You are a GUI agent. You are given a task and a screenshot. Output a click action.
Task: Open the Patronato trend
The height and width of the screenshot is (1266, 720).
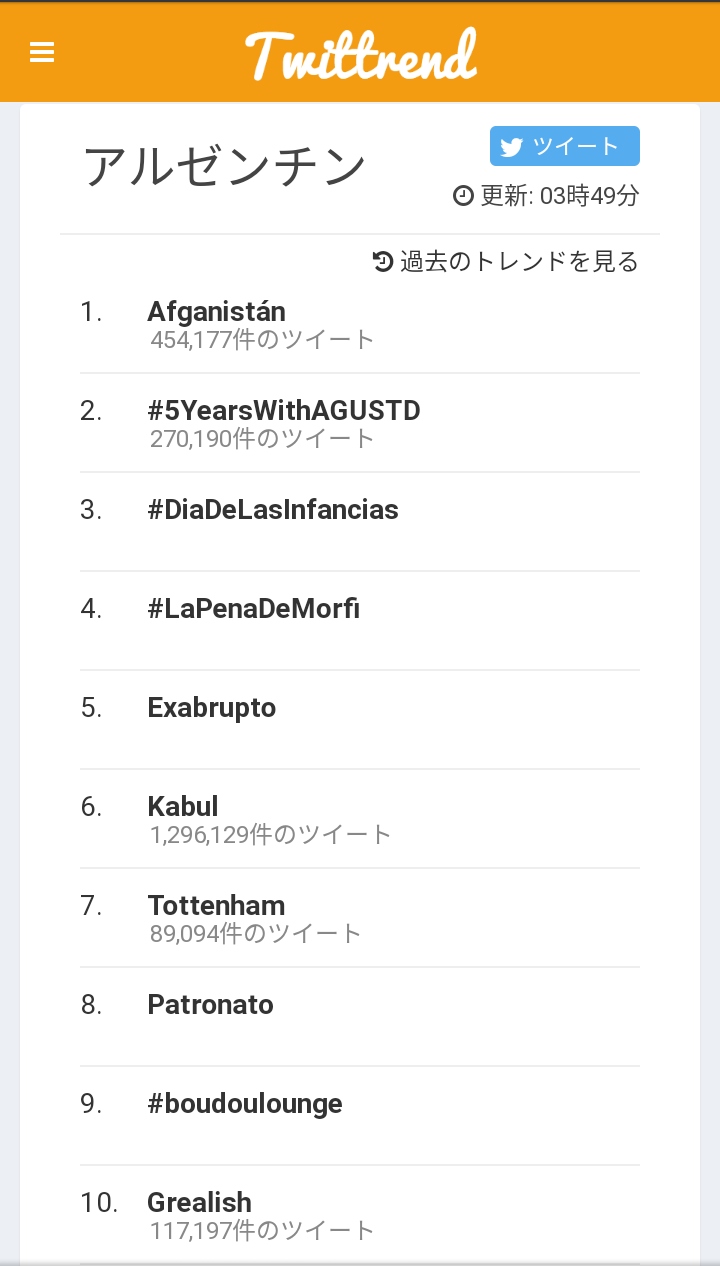click(210, 1004)
